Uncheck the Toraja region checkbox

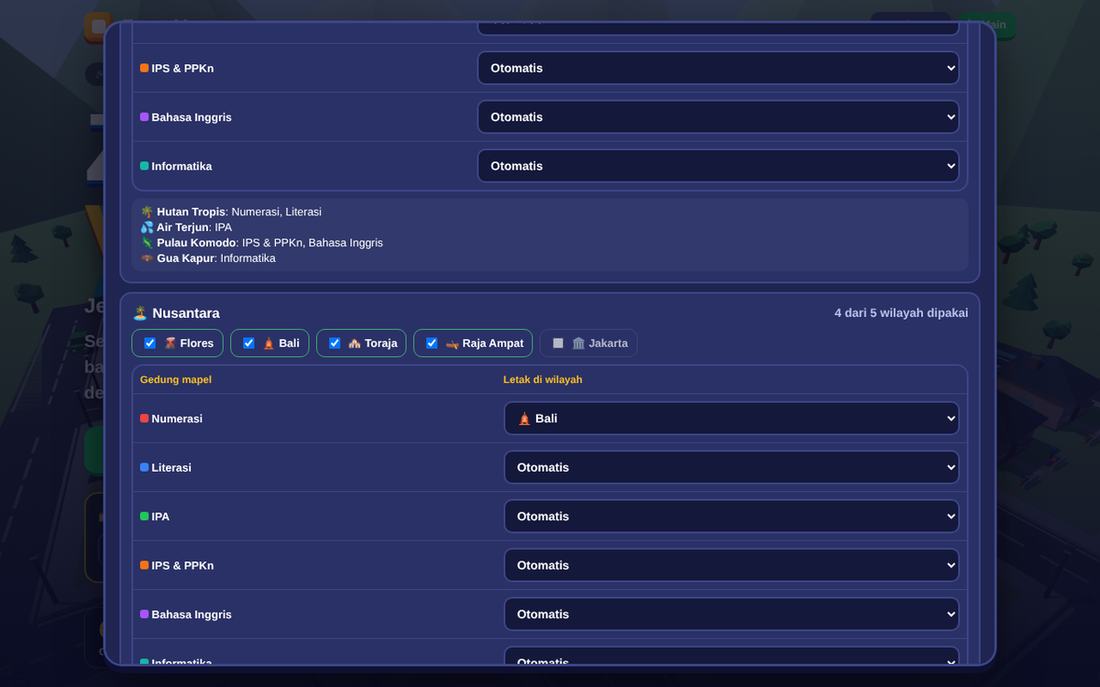coord(335,343)
